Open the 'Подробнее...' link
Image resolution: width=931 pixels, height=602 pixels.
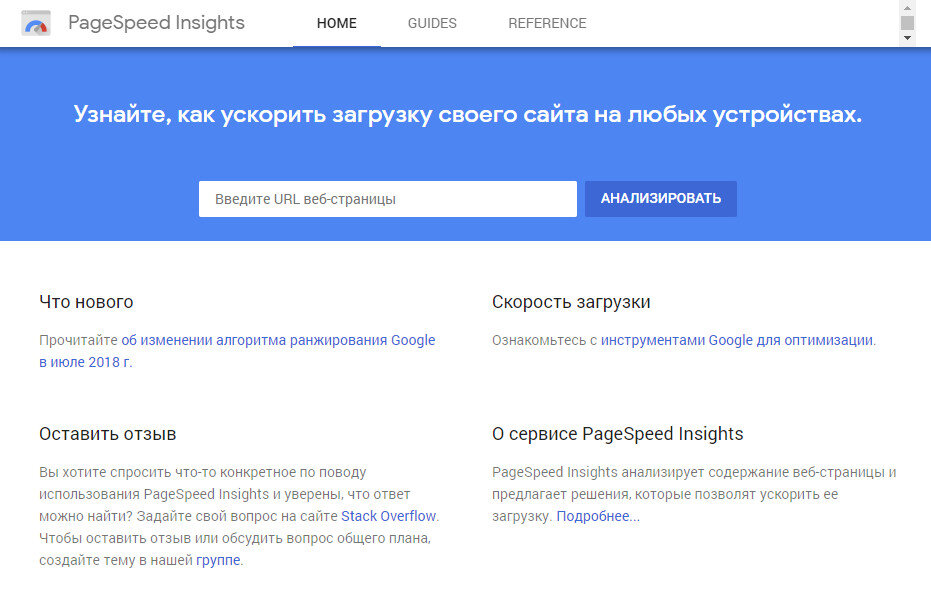tap(598, 516)
